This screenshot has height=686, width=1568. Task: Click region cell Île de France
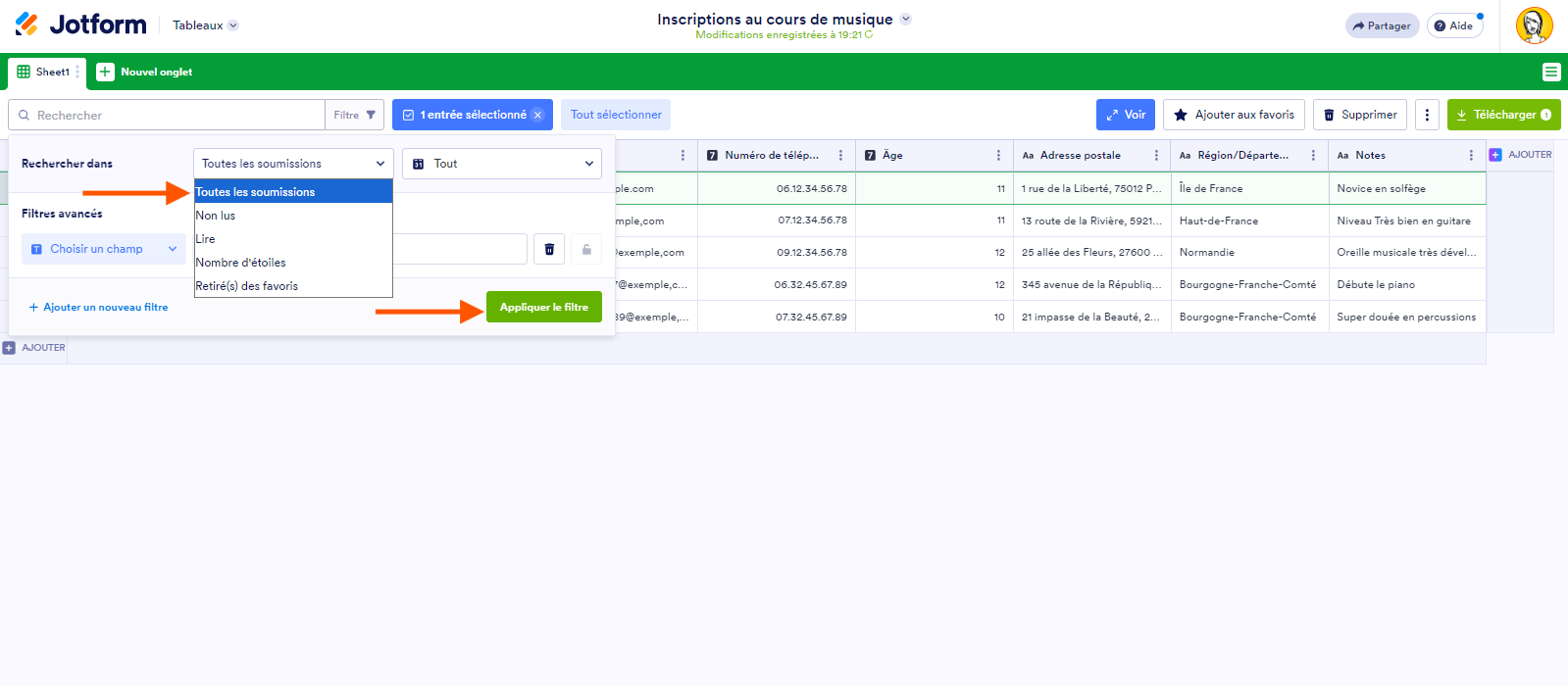[x=1250, y=188]
